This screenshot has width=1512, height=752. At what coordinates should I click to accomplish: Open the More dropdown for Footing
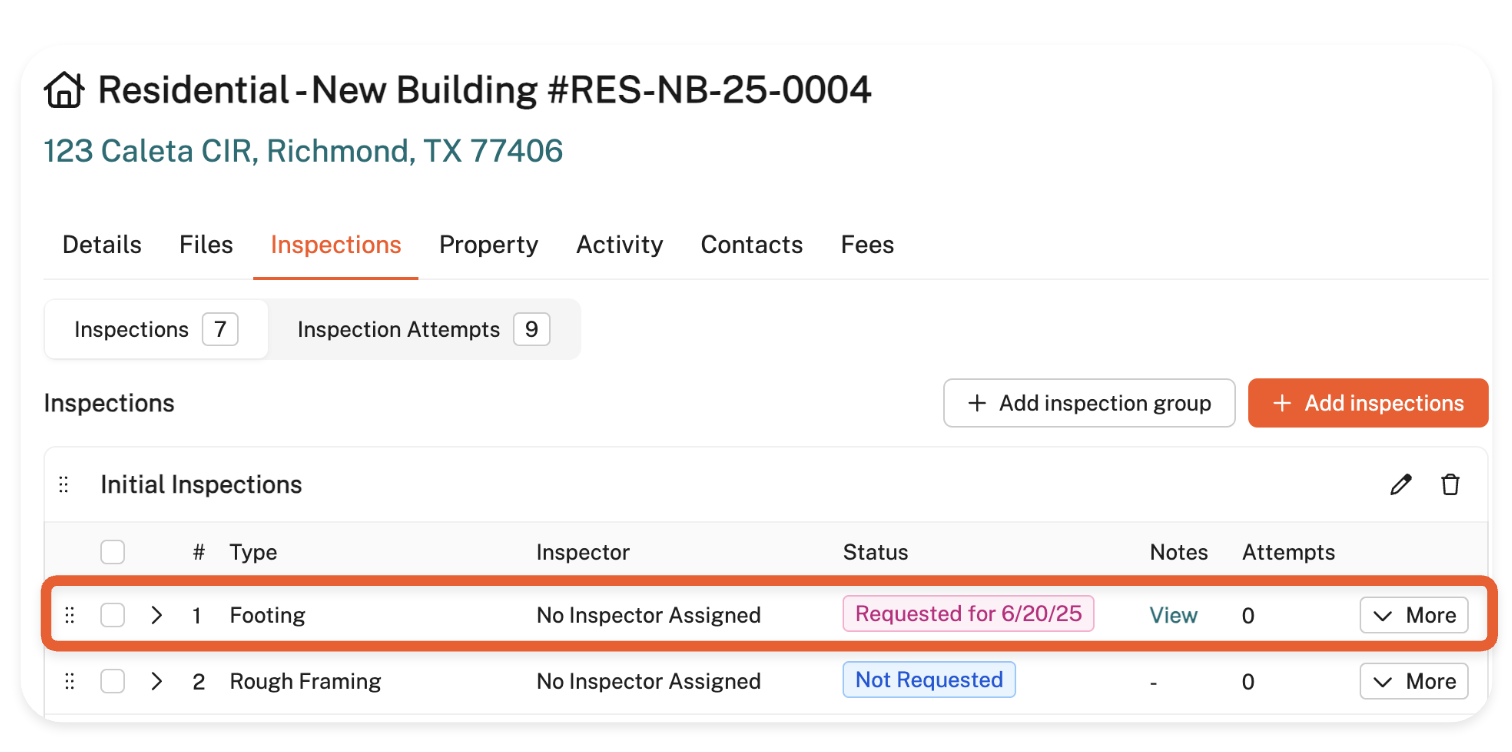point(1413,615)
